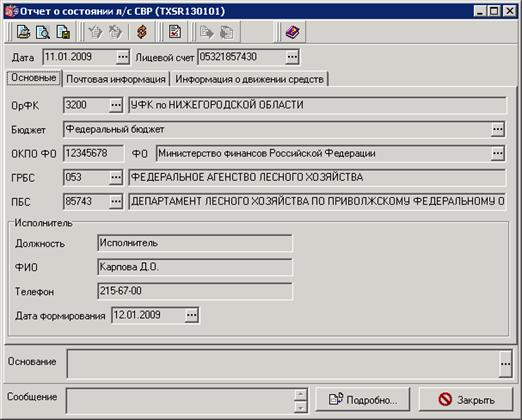Click the document check with red mark icon
The image size is (522, 420).
175,32
